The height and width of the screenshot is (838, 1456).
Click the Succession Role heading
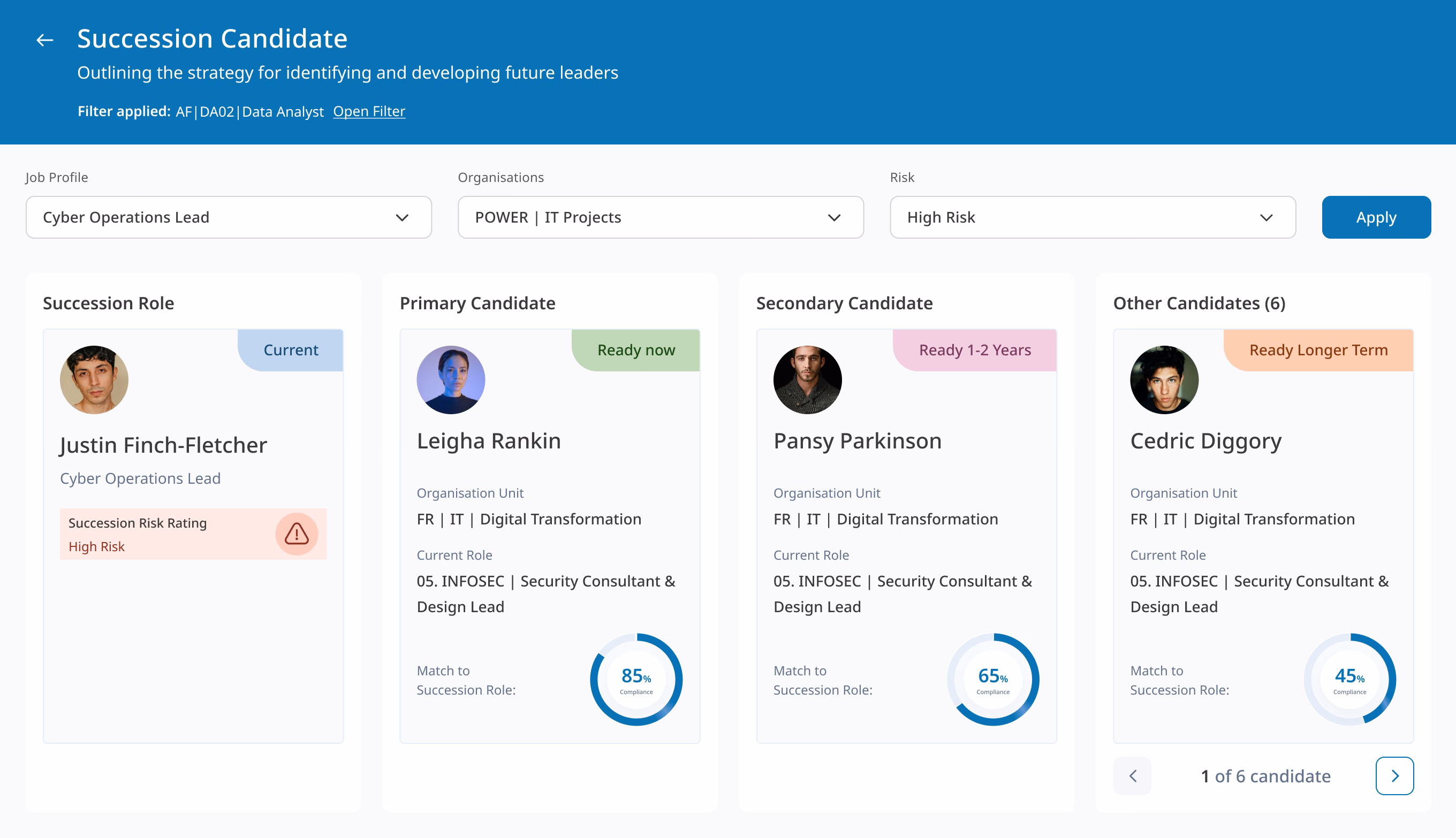point(108,303)
